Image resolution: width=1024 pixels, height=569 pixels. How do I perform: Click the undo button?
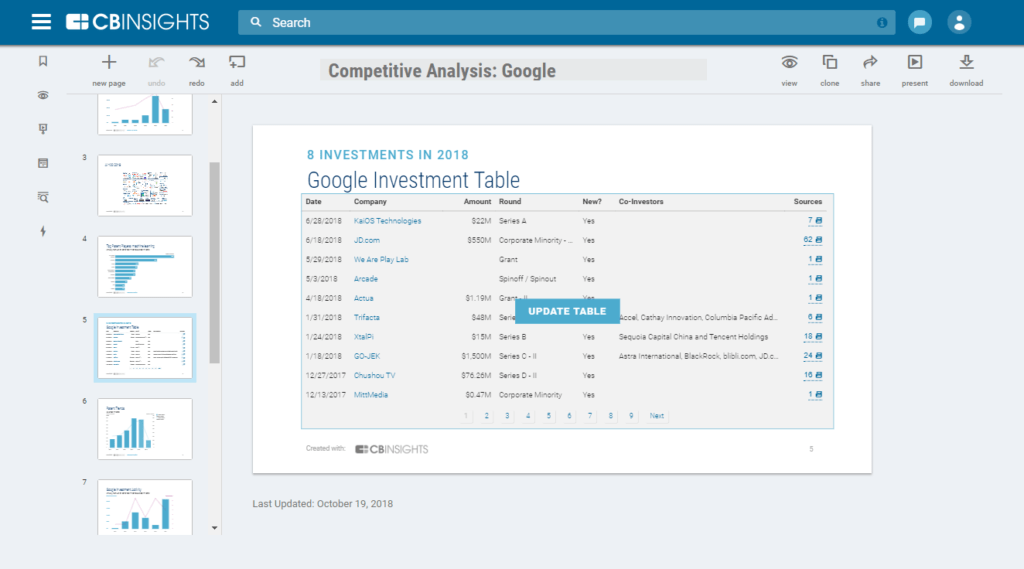(x=156, y=70)
